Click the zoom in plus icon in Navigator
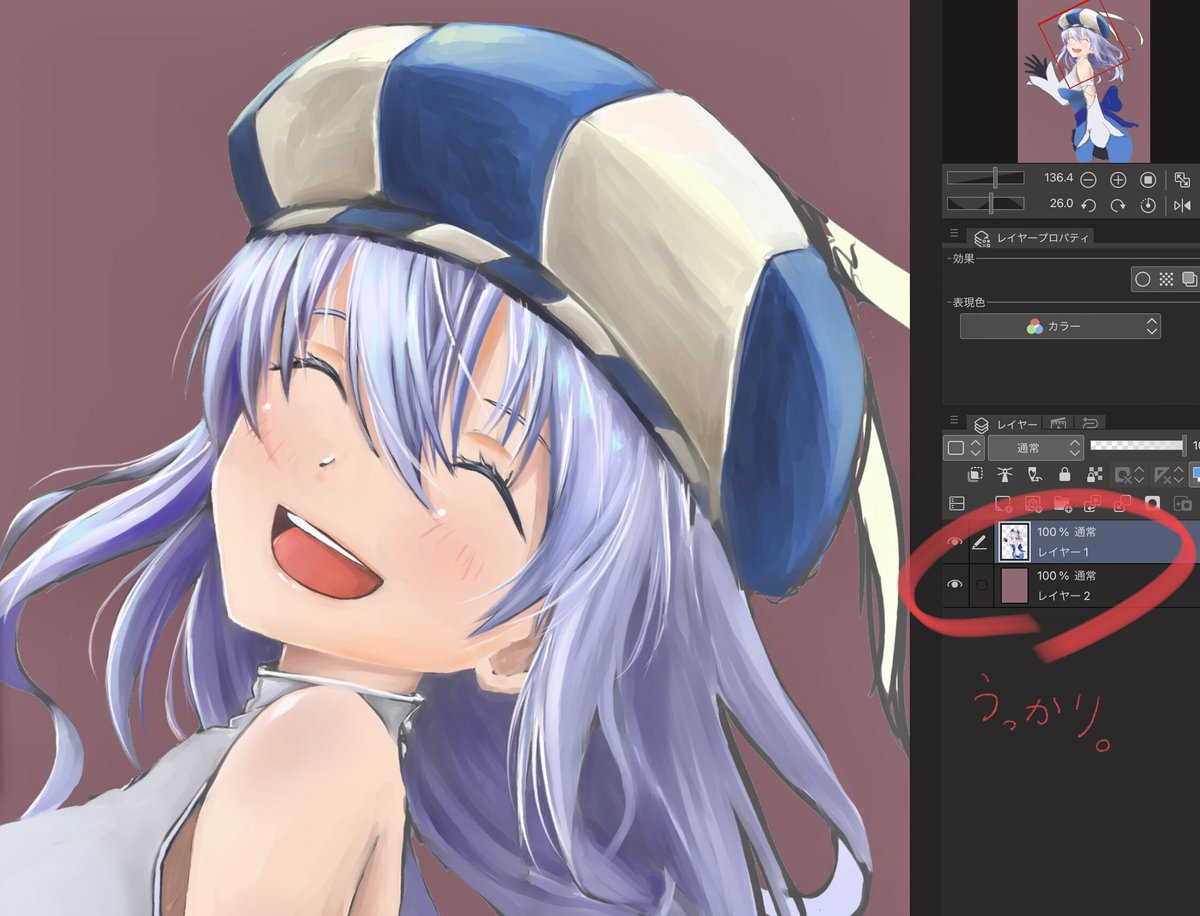 click(x=1118, y=180)
